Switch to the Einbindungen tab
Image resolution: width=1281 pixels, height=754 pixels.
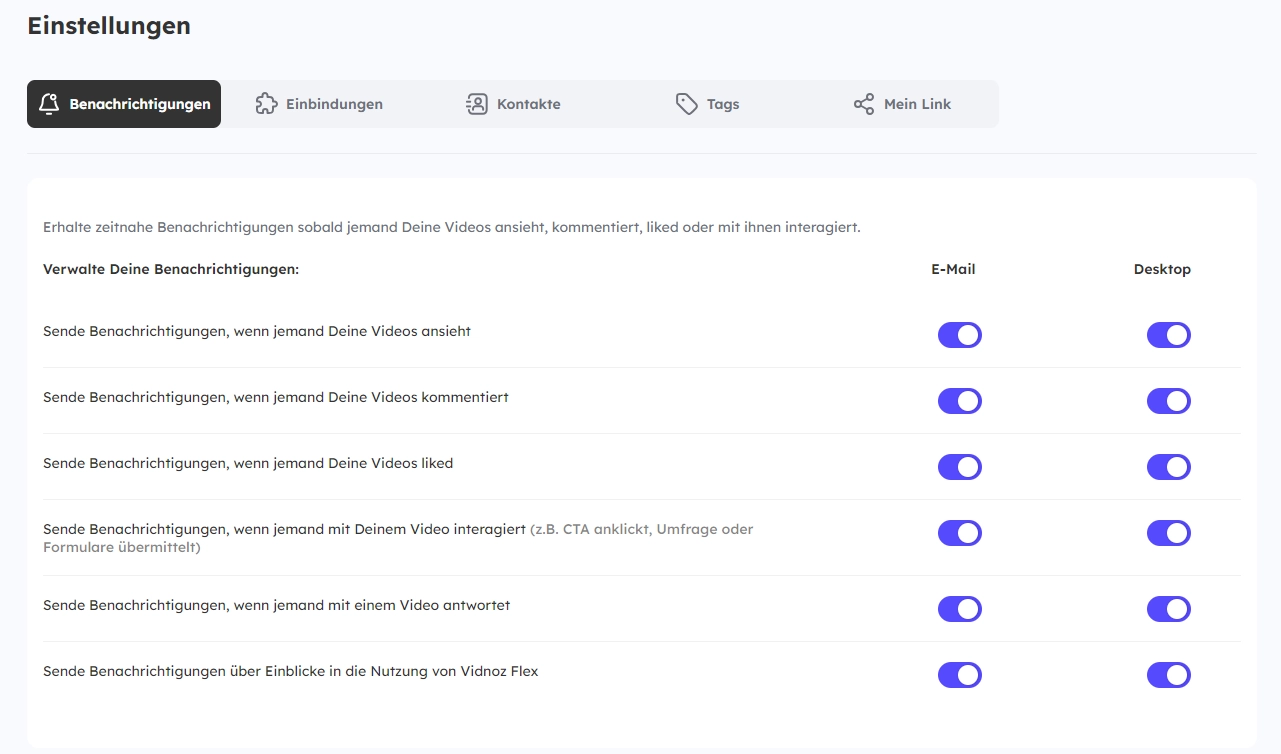[x=319, y=104]
